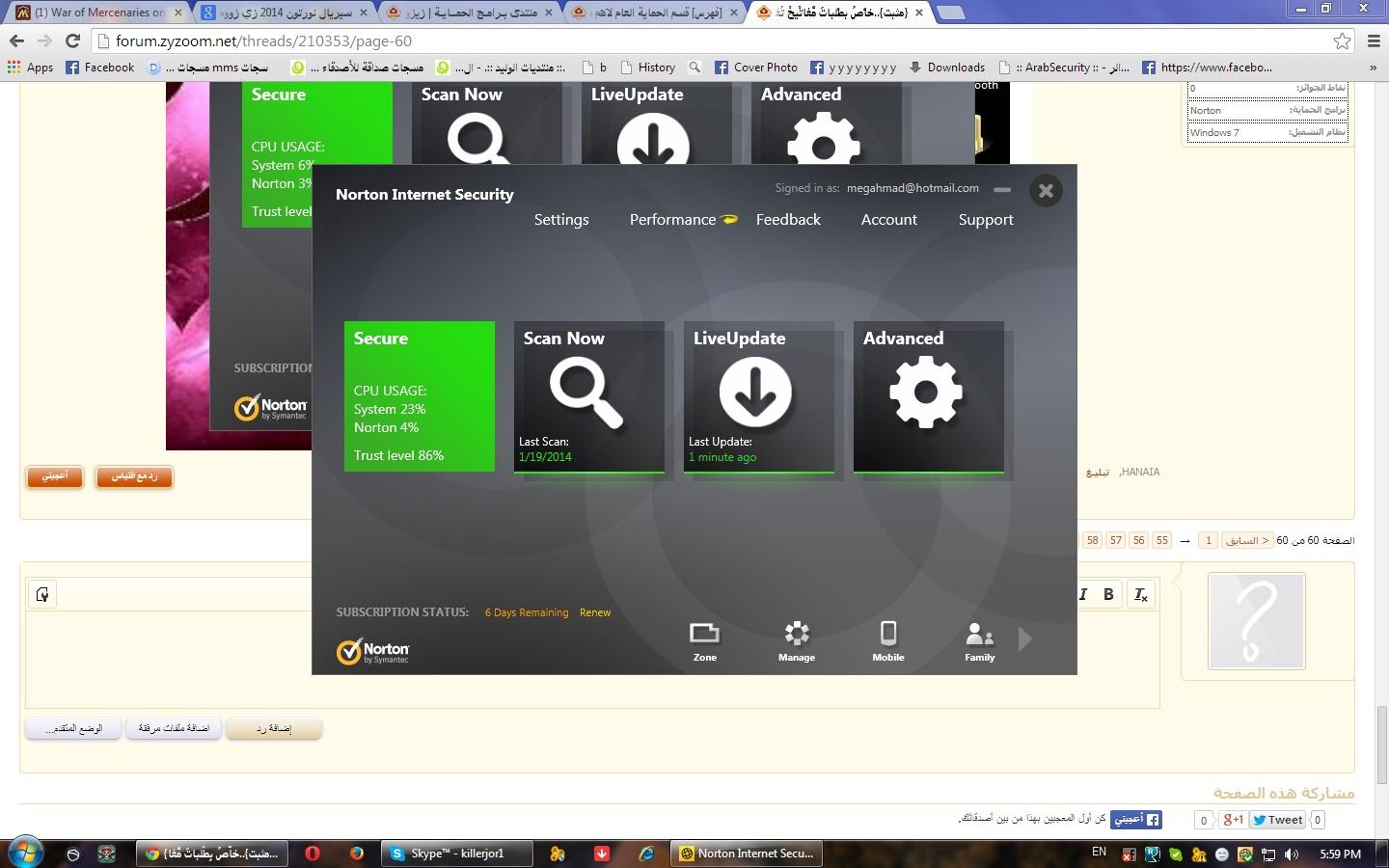1389x868 pixels.
Task: Open the Firefox icon on the taskbar
Action: coord(357,854)
